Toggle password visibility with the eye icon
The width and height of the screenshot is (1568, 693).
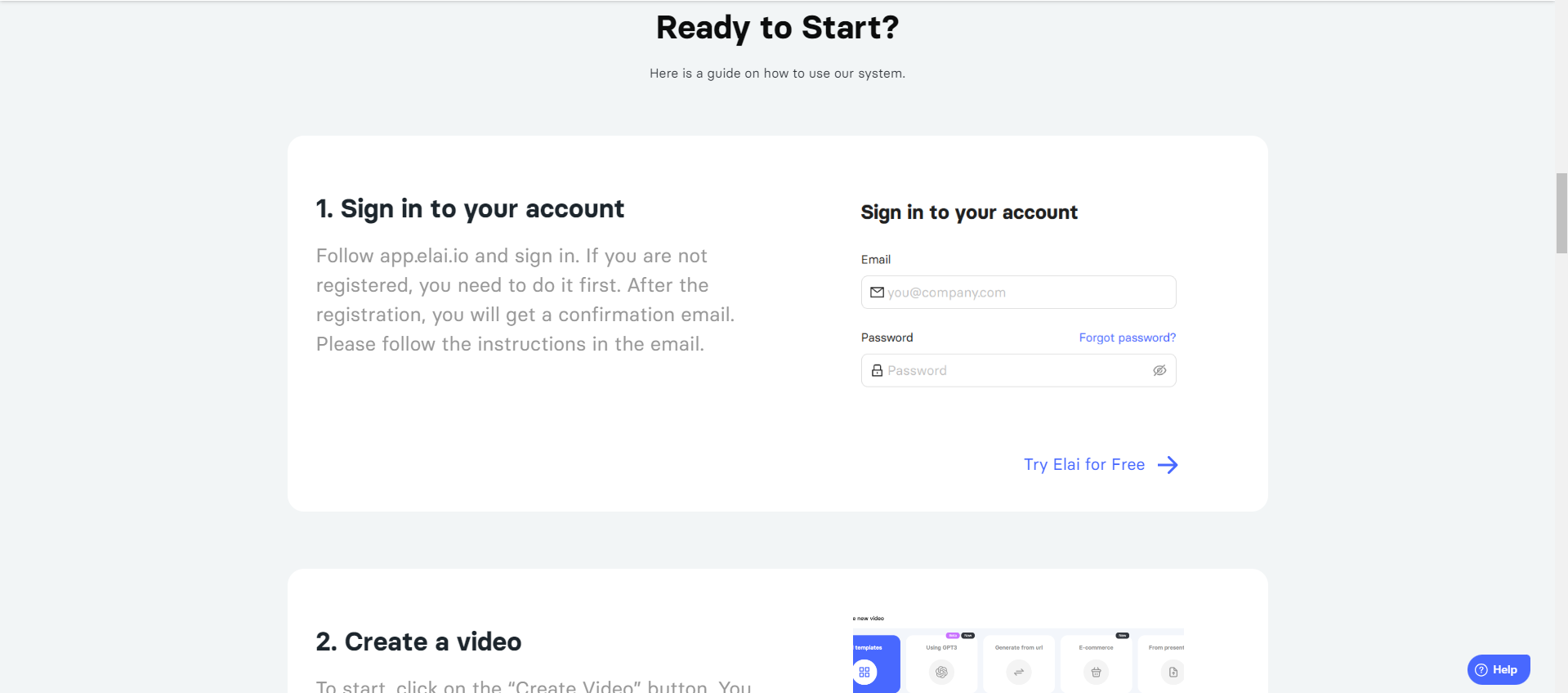[x=1159, y=370]
